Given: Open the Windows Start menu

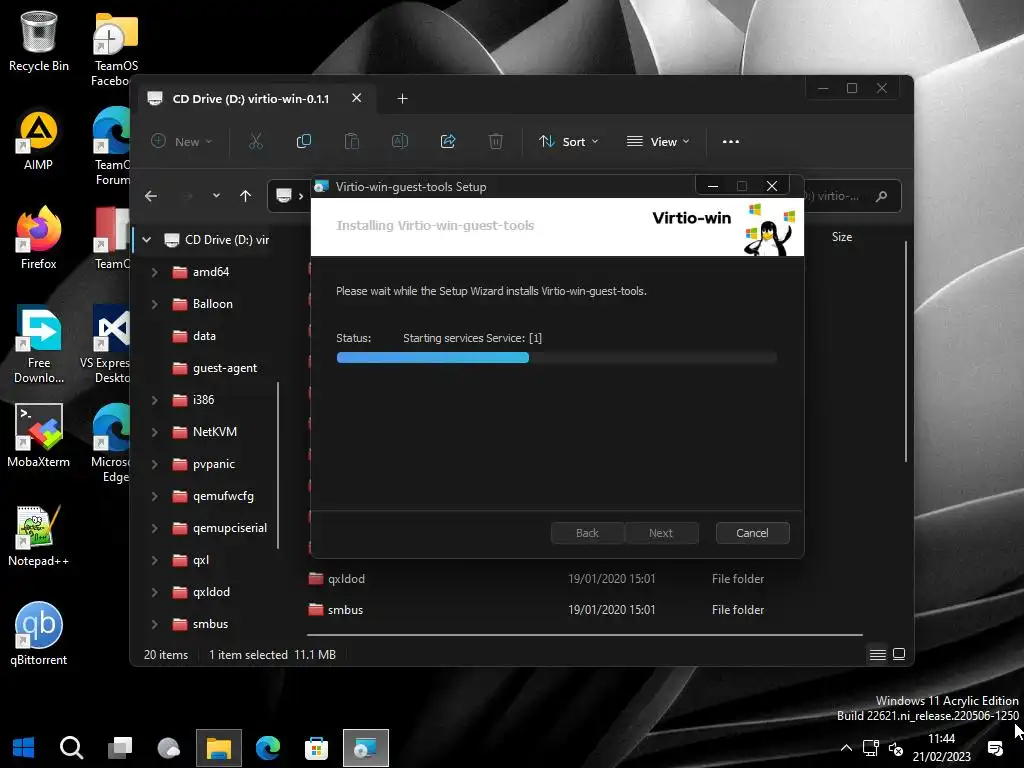Looking at the screenshot, I should click(24, 748).
